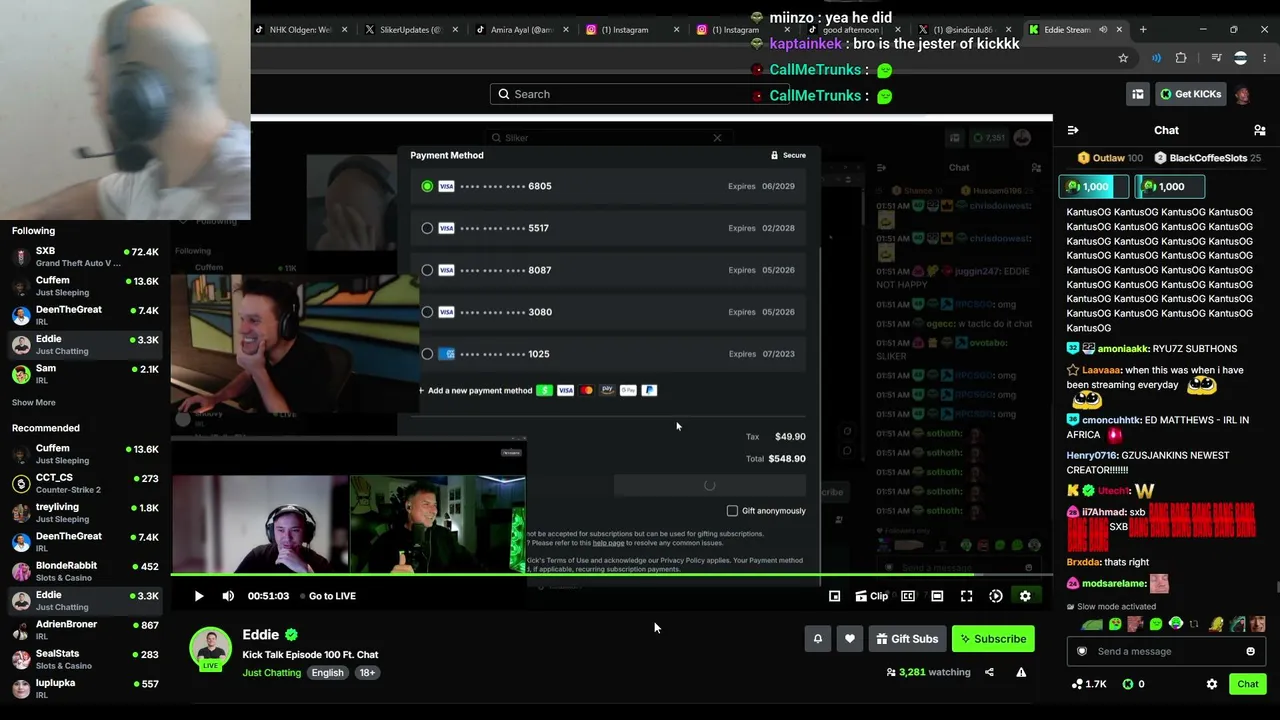Switch to the Amira Ayal TikTok tab
The width and height of the screenshot is (1280, 720).
pos(520,30)
